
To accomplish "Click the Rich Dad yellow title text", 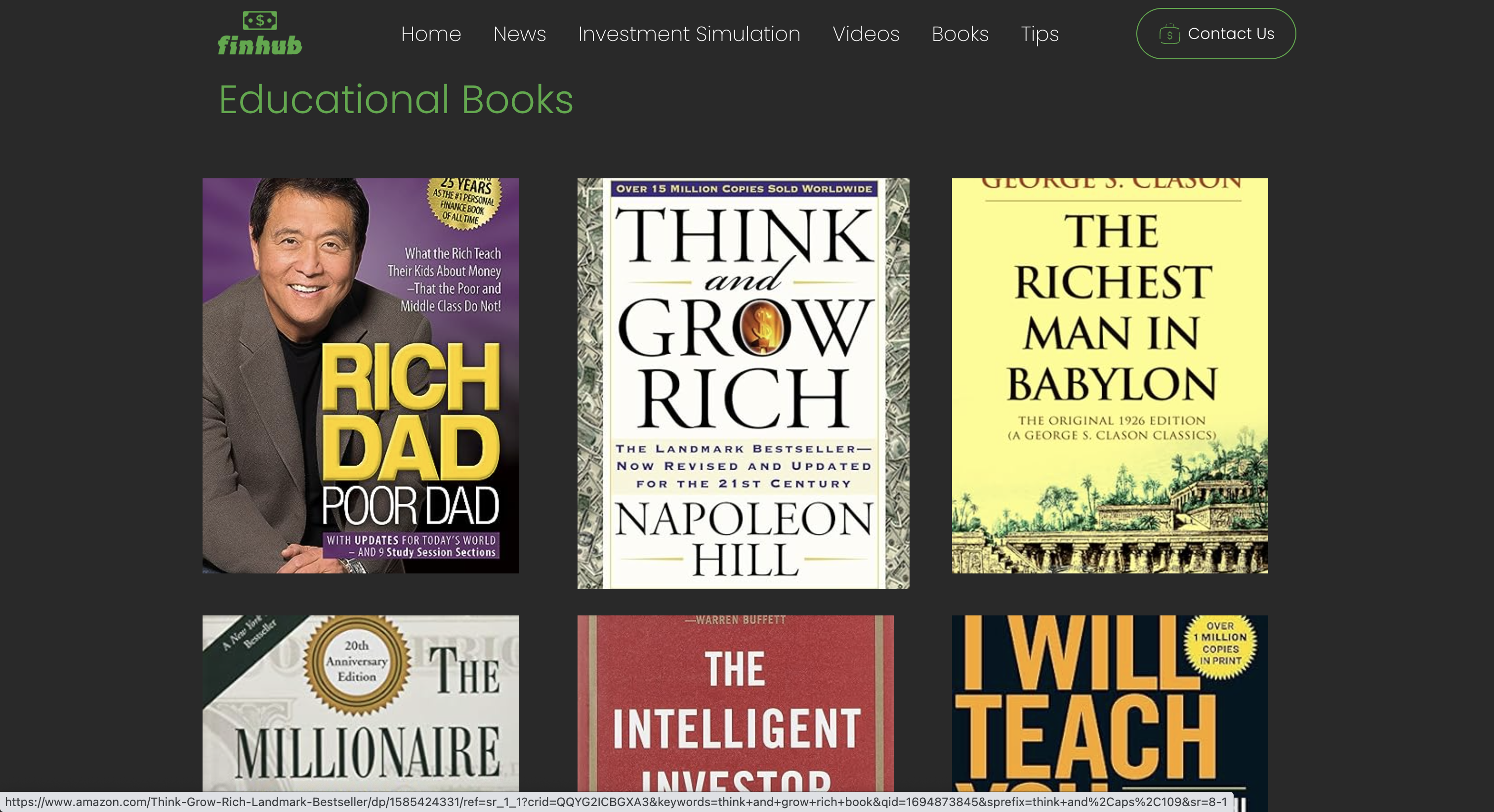I will pyautogui.click(x=411, y=412).
